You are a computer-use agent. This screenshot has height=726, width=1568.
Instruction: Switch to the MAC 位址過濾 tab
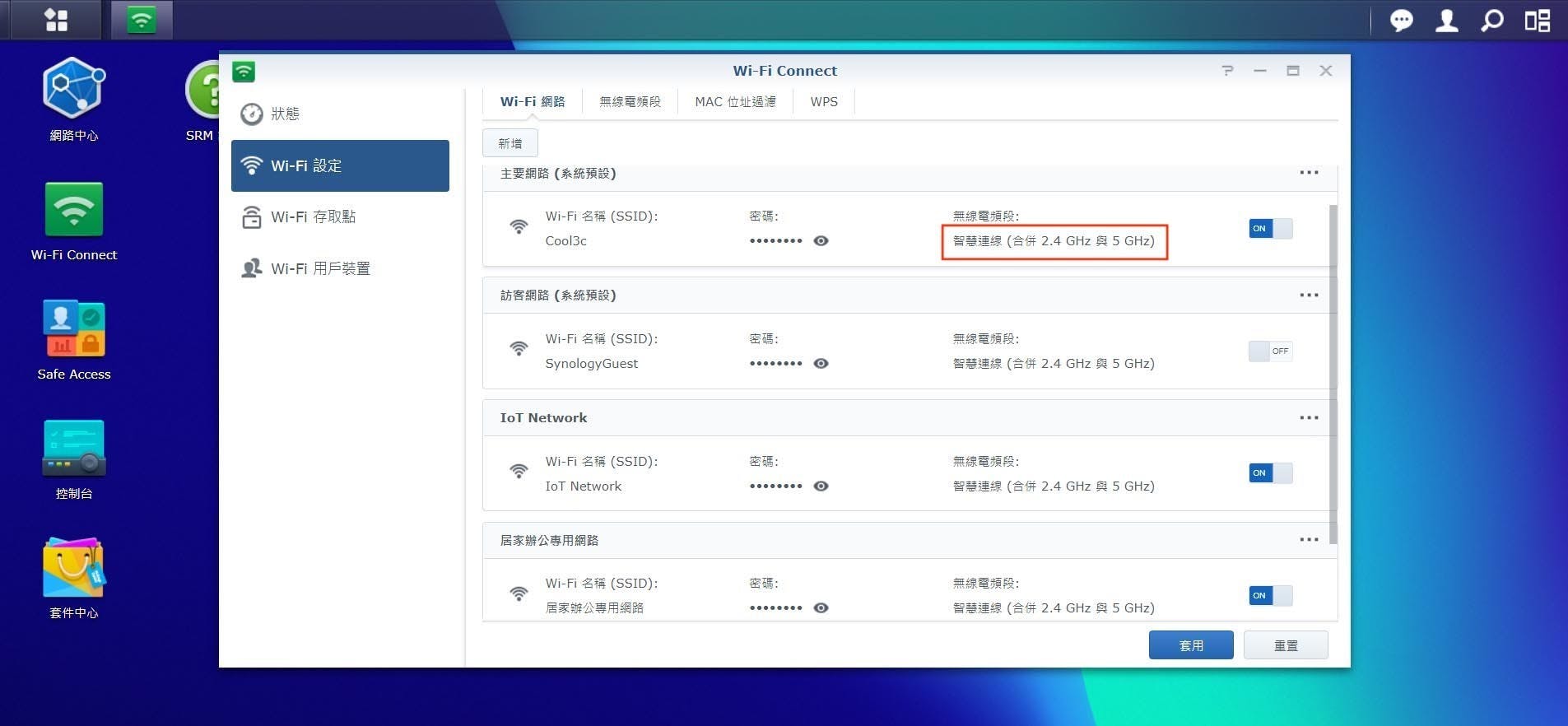(735, 102)
